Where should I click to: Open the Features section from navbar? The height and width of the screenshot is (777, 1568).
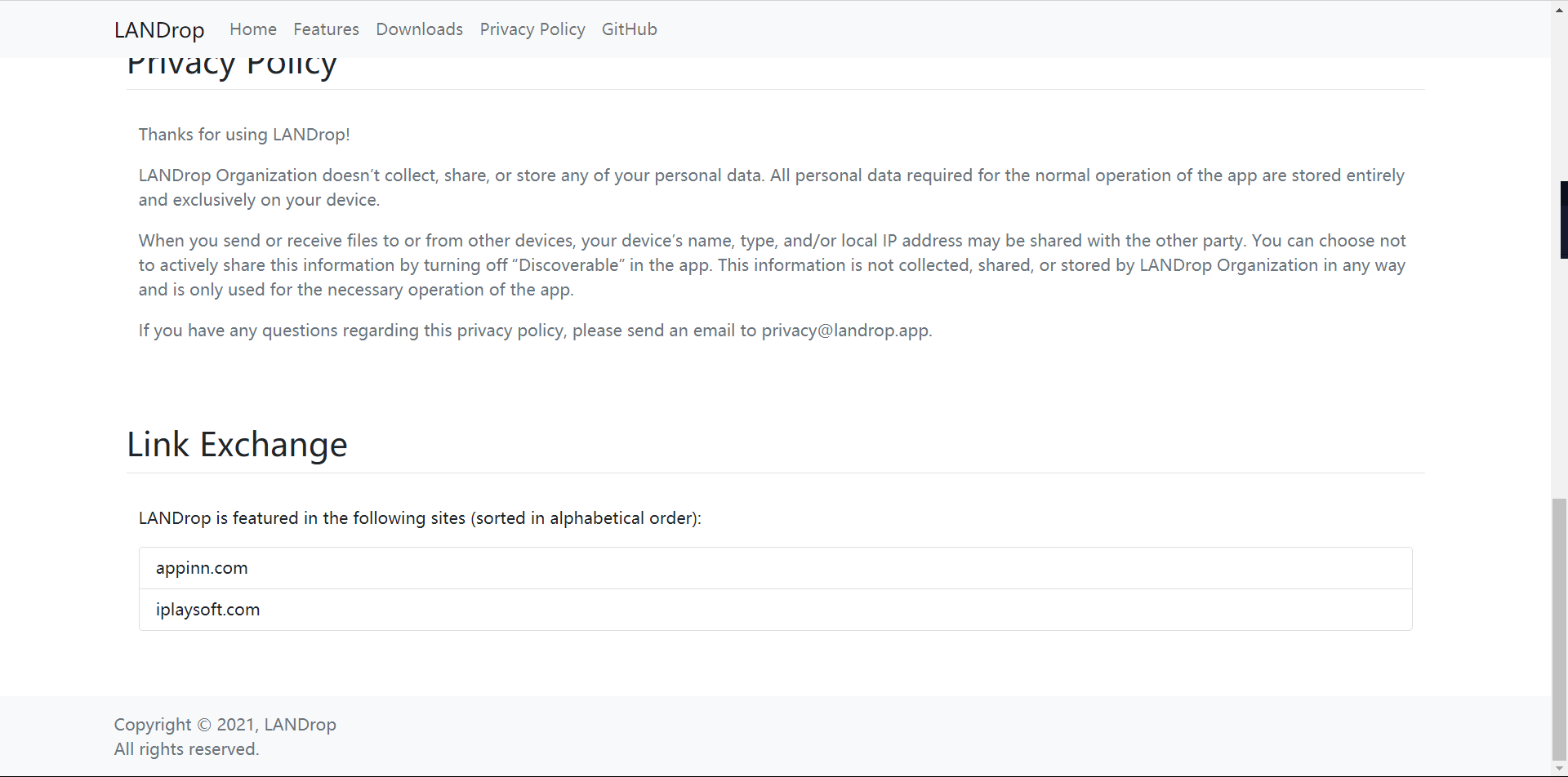(326, 29)
